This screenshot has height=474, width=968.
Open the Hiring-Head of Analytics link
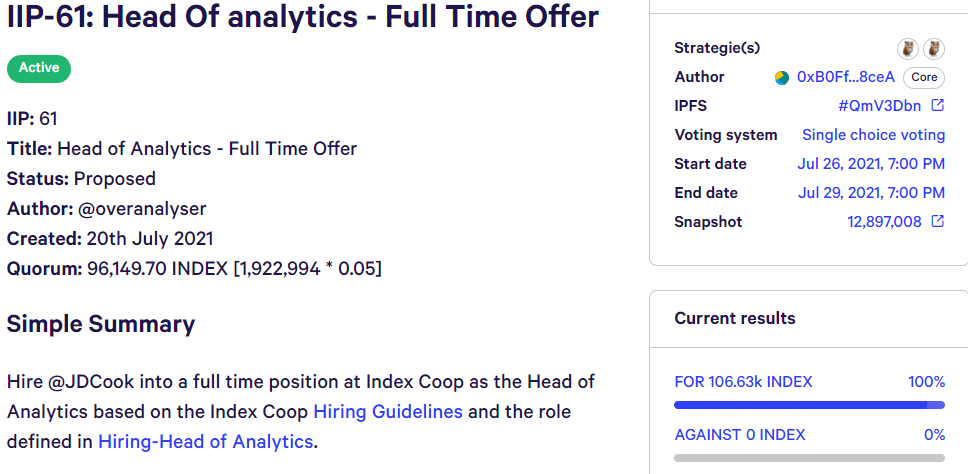(206, 442)
